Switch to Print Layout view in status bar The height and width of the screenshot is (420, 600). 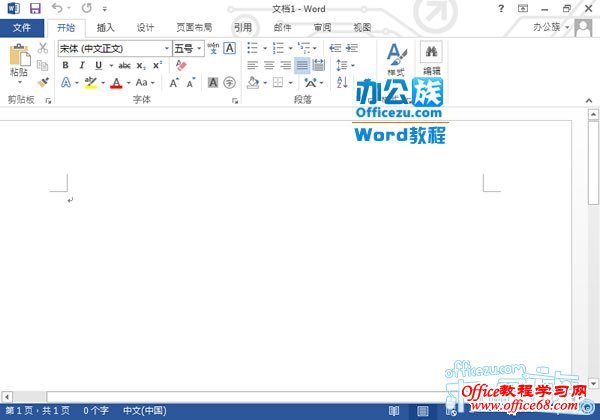tap(422, 411)
